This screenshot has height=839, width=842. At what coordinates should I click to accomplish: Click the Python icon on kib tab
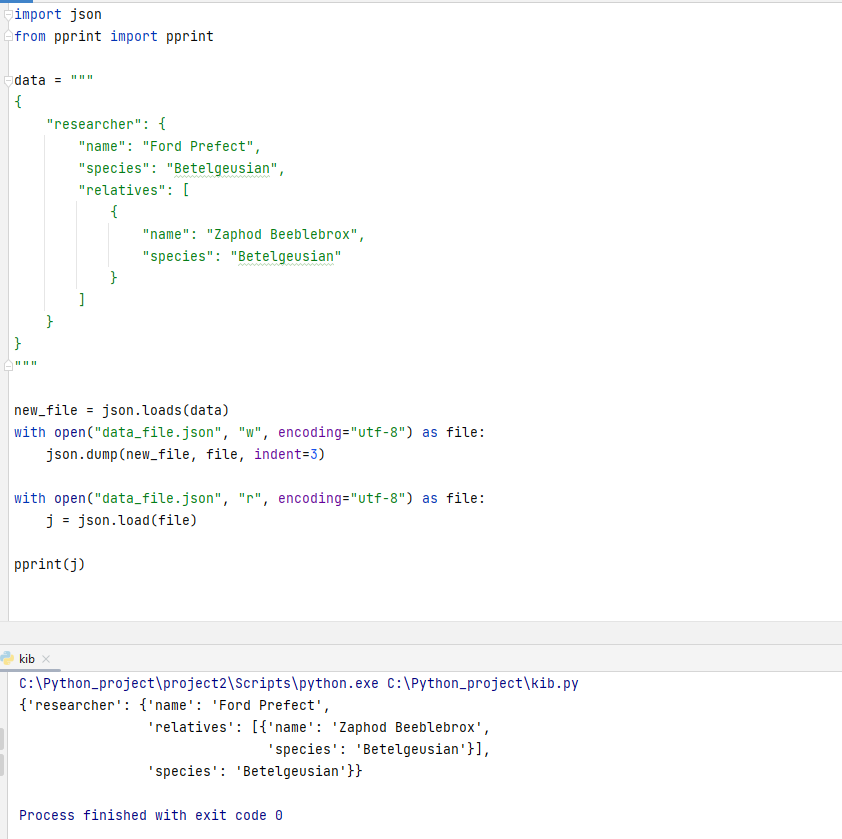(7, 659)
